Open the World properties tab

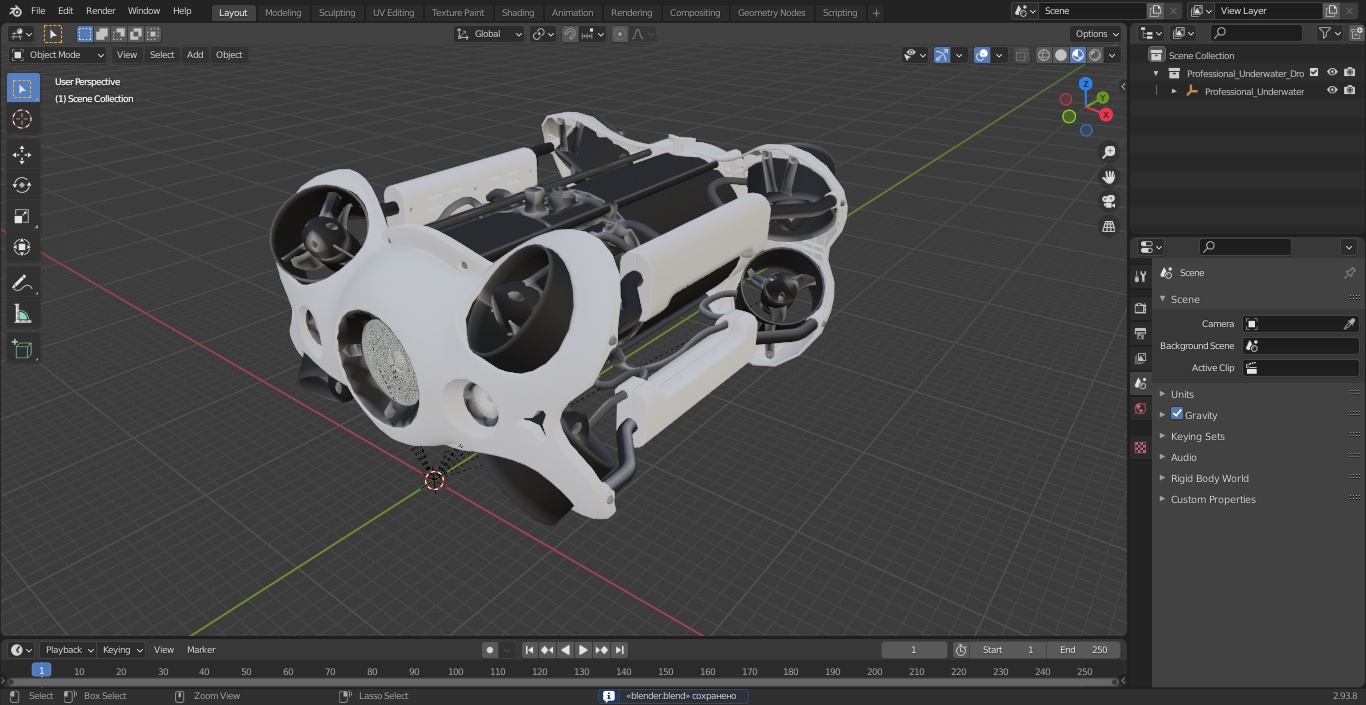tap(1140, 409)
